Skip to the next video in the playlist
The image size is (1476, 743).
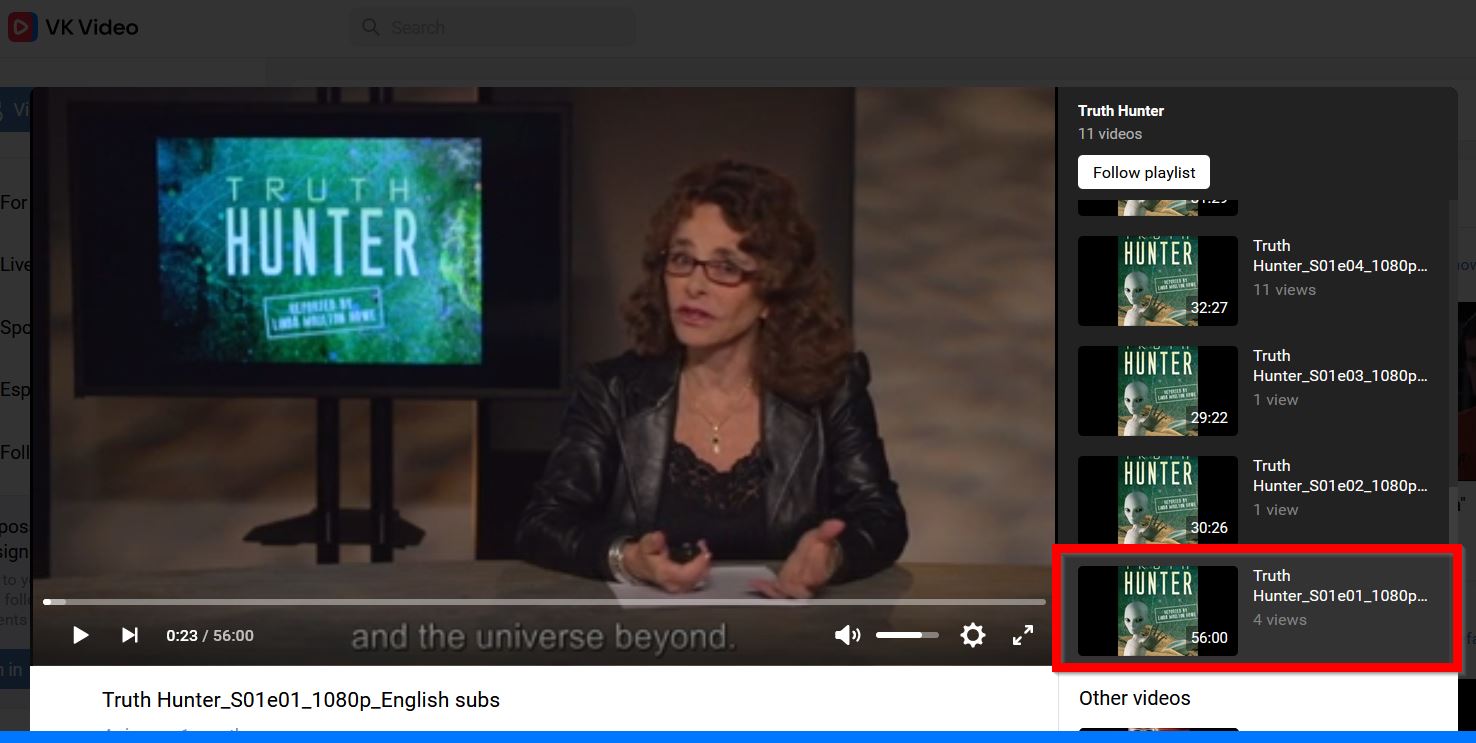pos(130,635)
